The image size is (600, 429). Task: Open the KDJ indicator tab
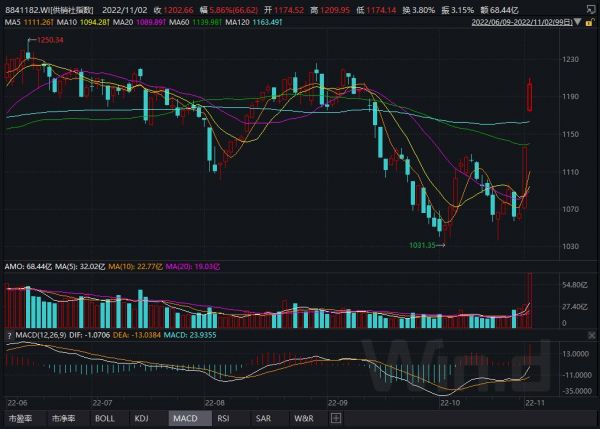pyautogui.click(x=143, y=418)
